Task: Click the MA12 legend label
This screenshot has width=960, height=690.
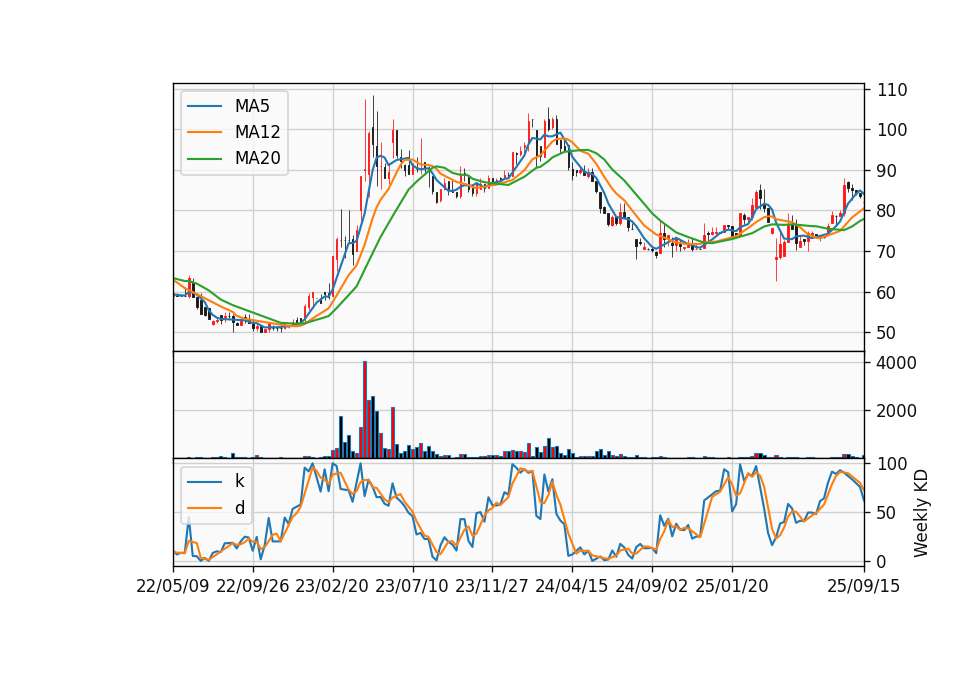Action: tap(257, 132)
